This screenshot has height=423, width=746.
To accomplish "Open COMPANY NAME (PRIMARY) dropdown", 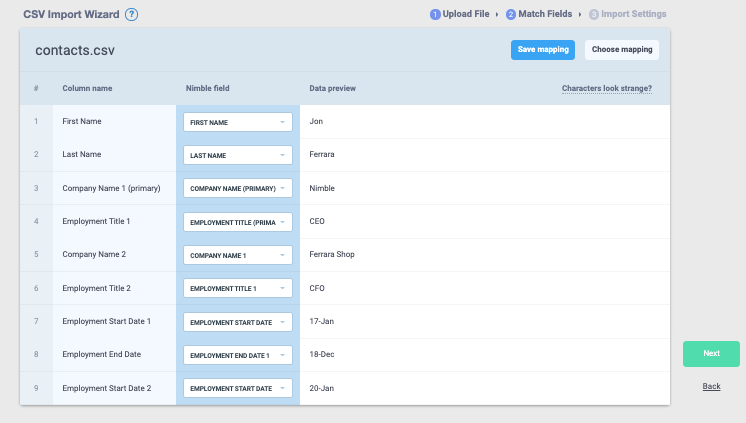I will (x=238, y=188).
